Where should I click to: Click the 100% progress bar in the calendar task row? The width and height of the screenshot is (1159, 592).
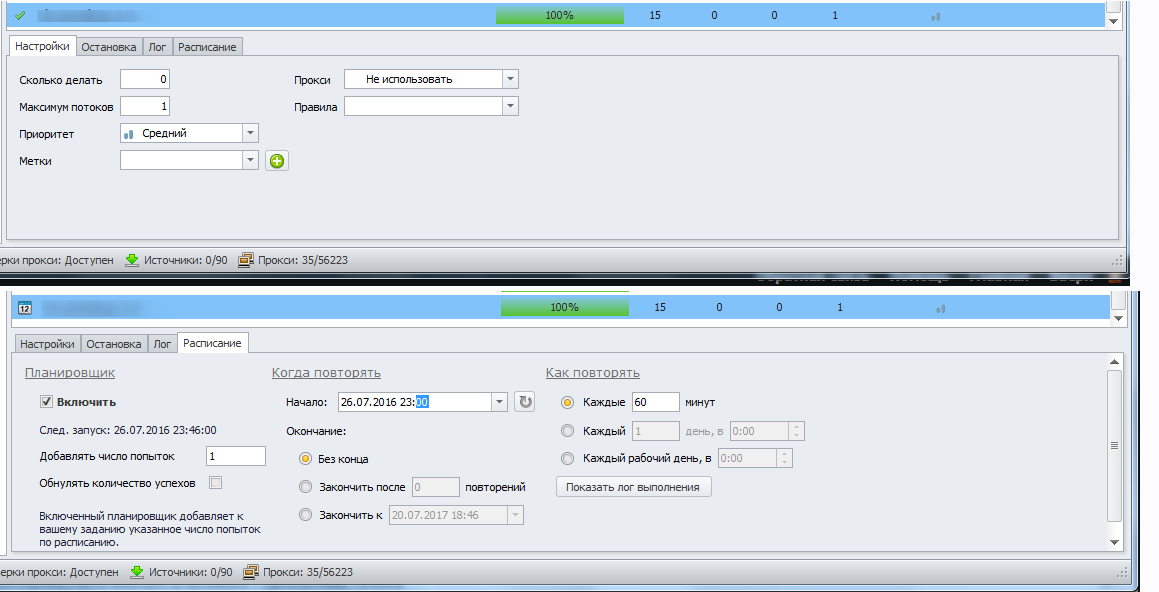[x=565, y=307]
